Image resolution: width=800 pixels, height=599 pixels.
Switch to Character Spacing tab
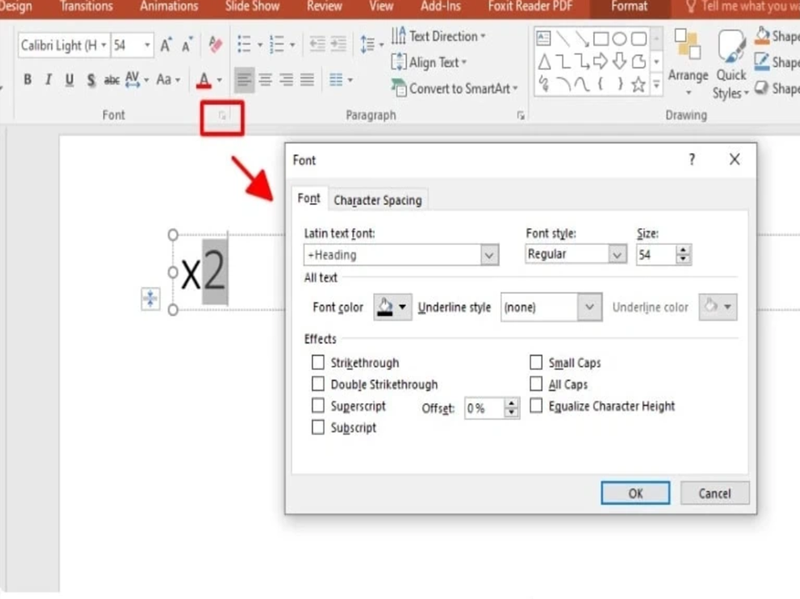point(378,200)
